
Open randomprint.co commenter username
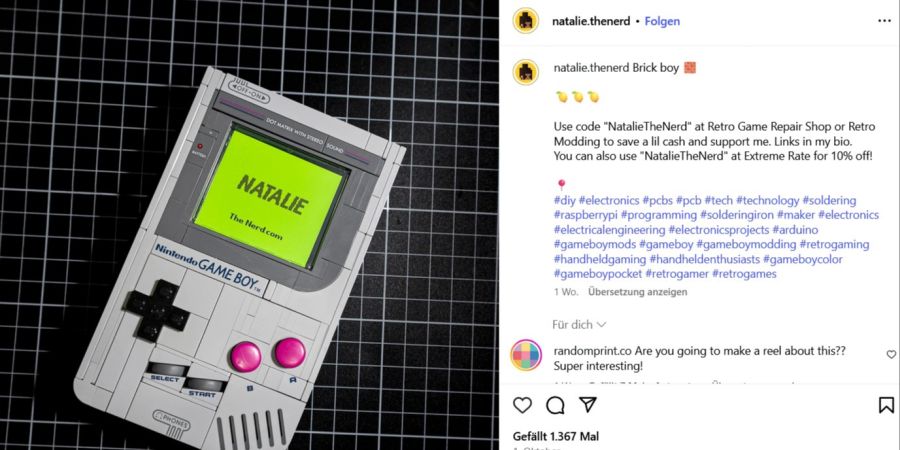coord(593,351)
